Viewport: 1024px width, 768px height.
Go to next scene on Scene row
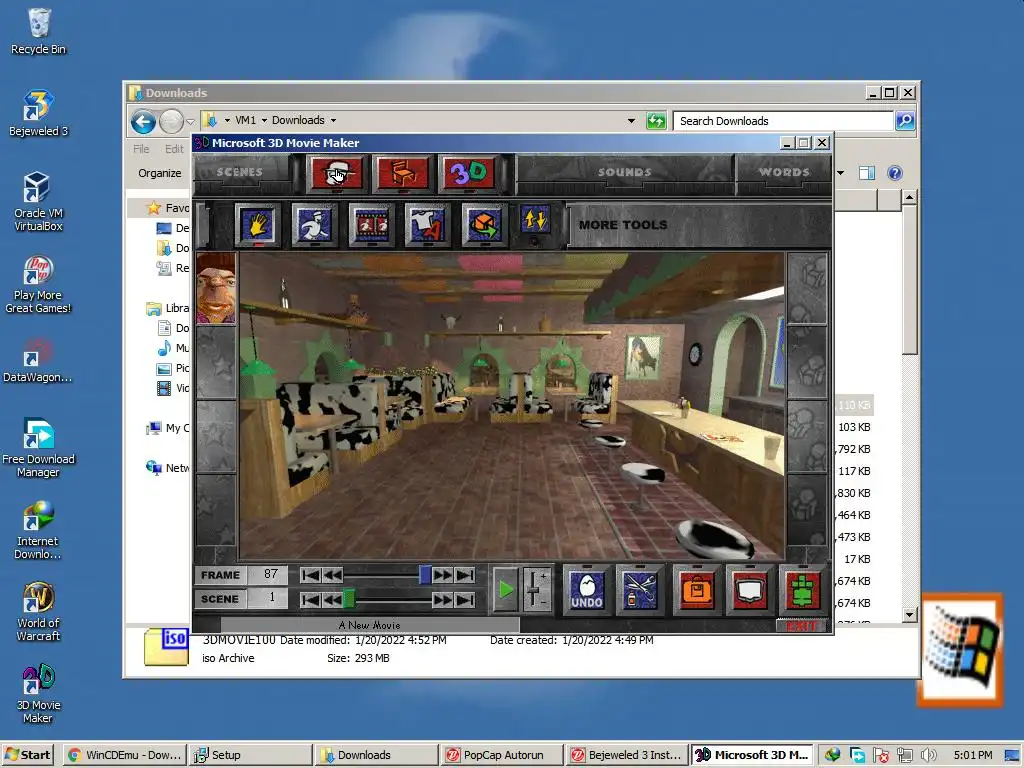pos(443,600)
